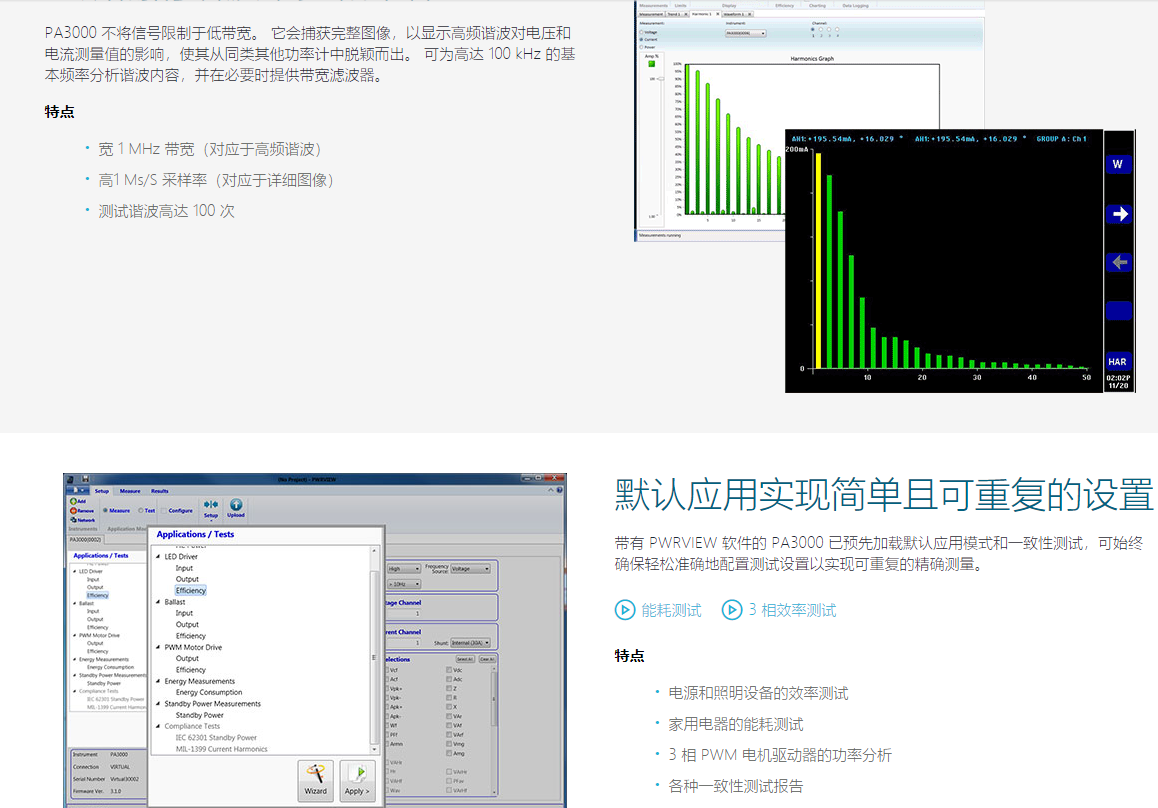Open the 3 相效率测试 video link
1158x808 pixels.
coord(779,610)
